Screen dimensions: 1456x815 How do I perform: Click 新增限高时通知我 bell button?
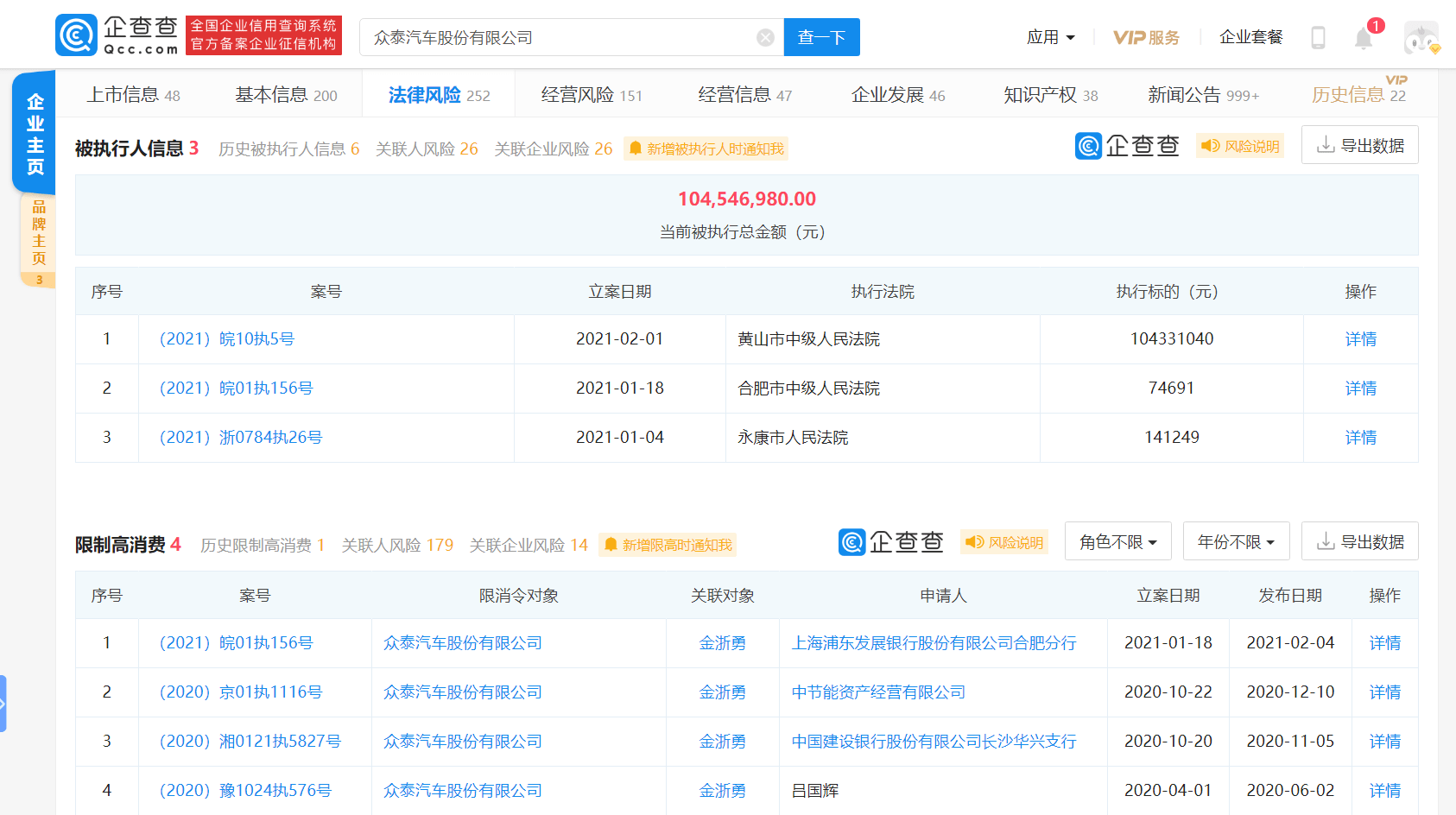coord(668,545)
